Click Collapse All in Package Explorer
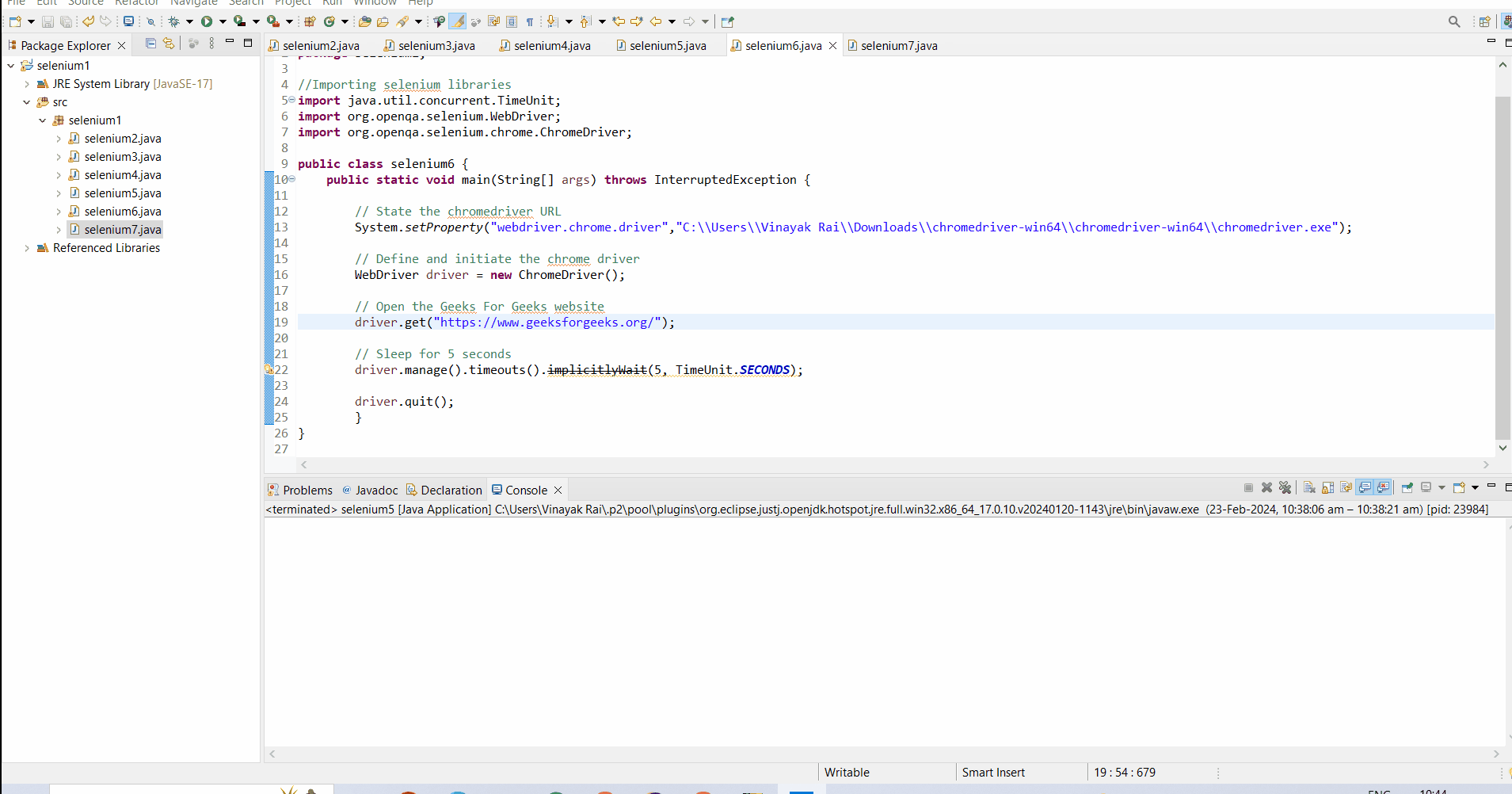 [150, 44]
